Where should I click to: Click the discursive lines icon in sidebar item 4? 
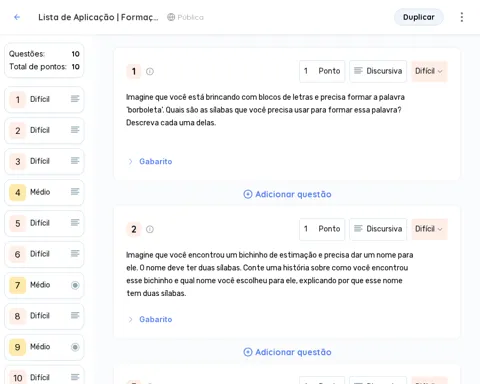[x=75, y=192]
